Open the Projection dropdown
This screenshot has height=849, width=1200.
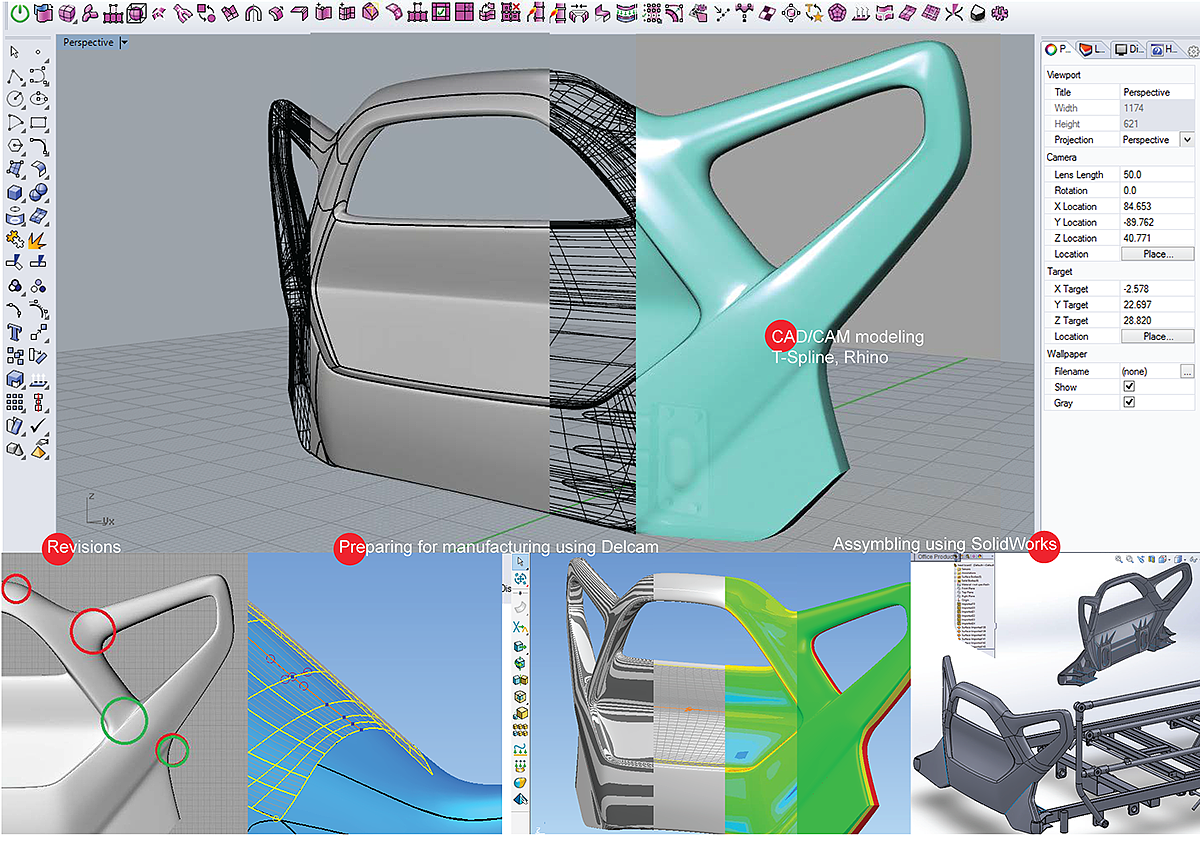(1187, 140)
